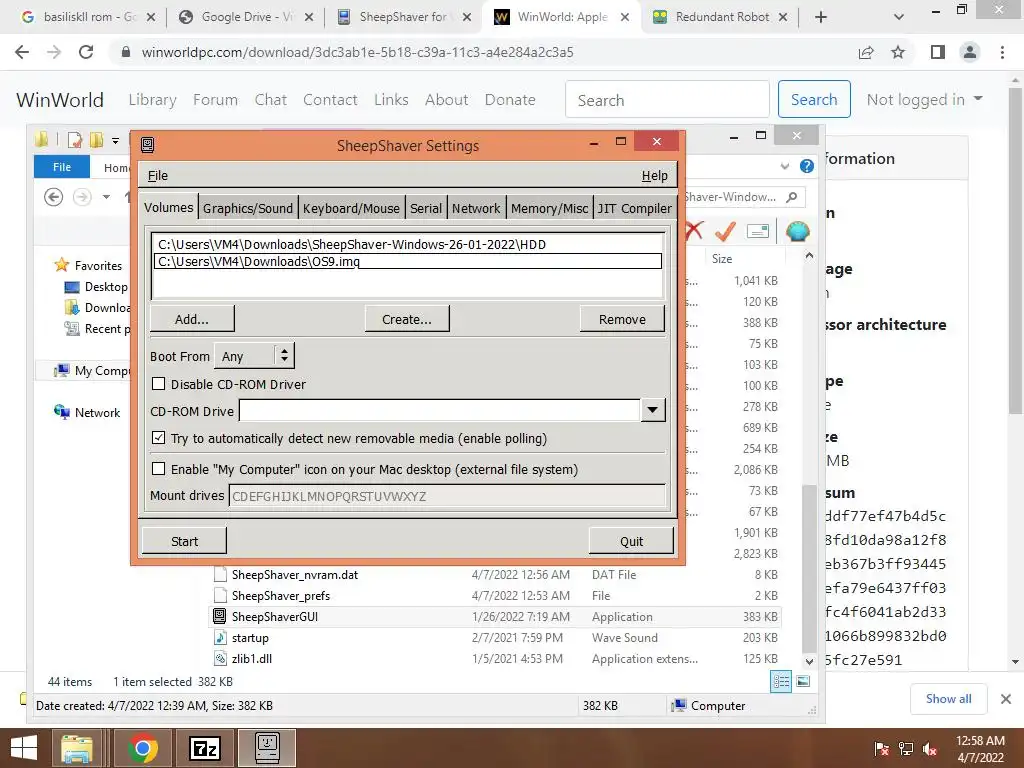Start SheepShaver with the Start button
Image resolution: width=1024 pixels, height=768 pixels.
(184, 541)
